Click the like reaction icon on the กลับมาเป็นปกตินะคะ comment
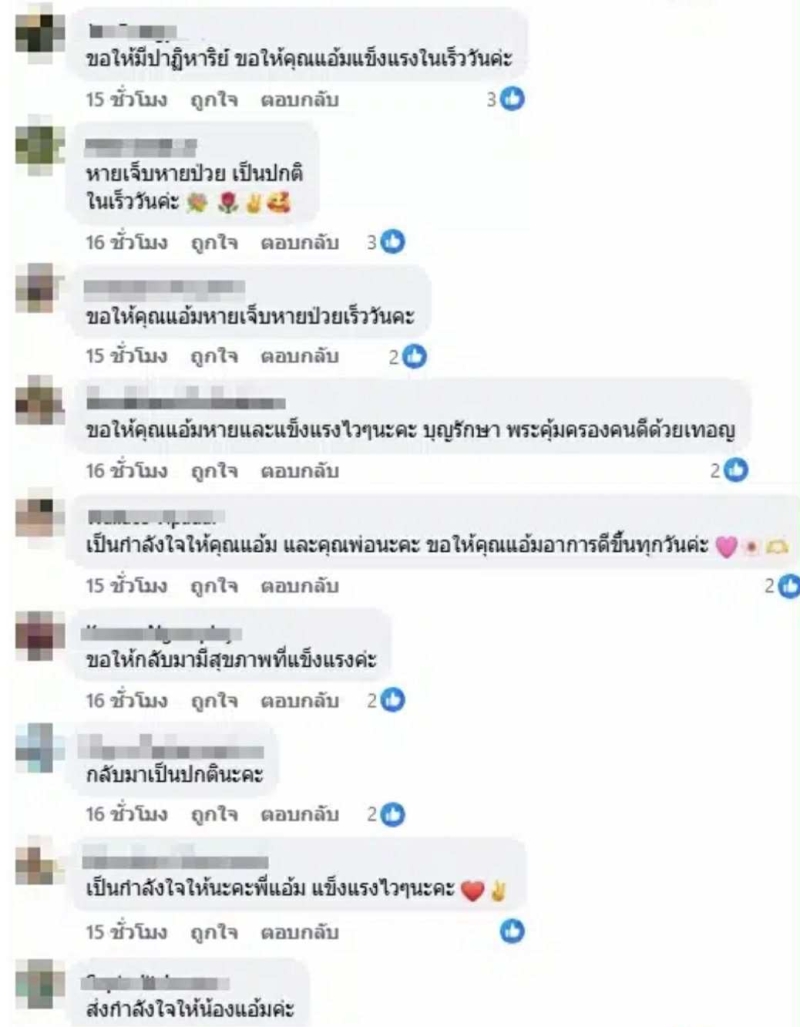The width and height of the screenshot is (800, 1027). 392,814
